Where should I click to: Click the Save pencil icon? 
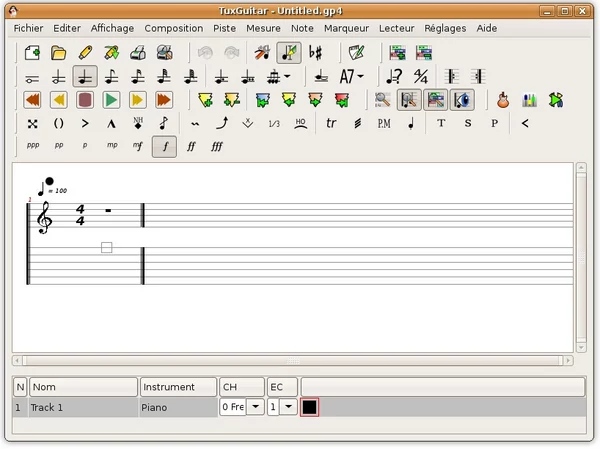tap(85, 53)
